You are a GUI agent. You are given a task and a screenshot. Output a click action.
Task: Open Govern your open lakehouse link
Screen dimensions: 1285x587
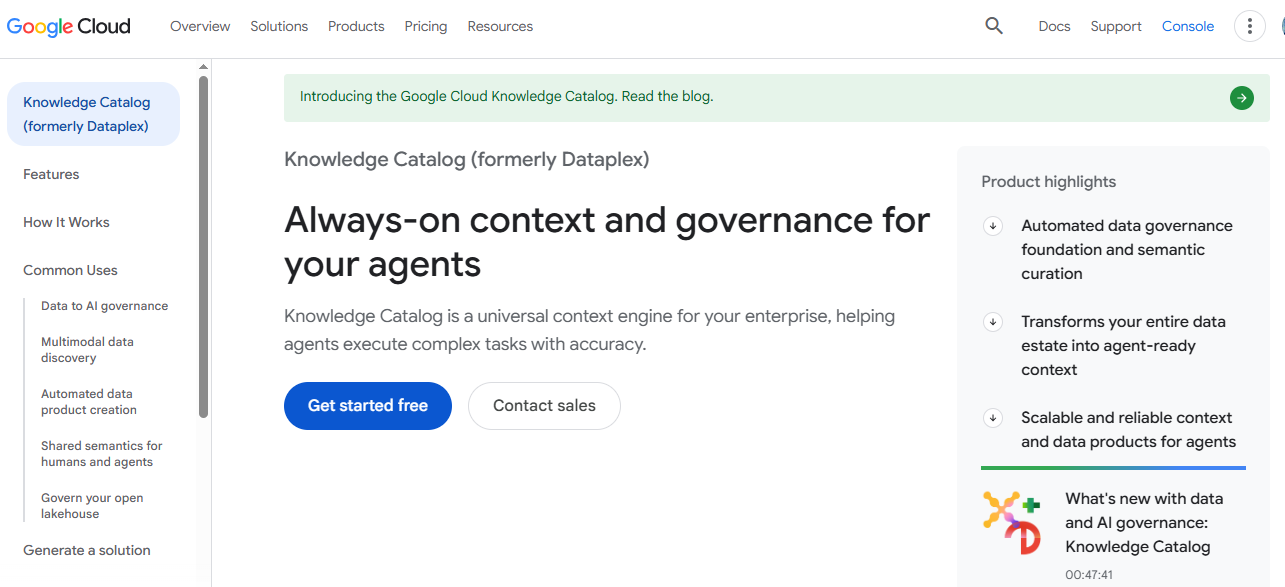click(92, 506)
